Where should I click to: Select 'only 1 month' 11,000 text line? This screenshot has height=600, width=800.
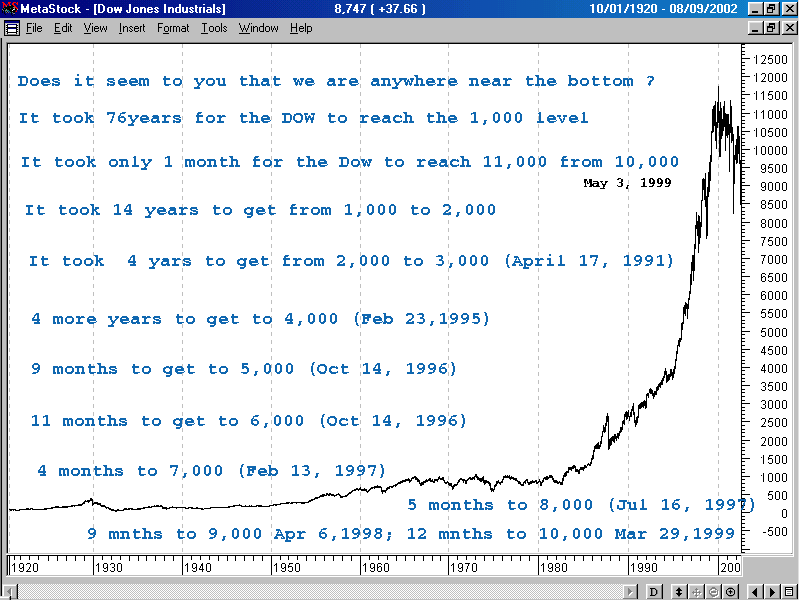(x=350, y=162)
